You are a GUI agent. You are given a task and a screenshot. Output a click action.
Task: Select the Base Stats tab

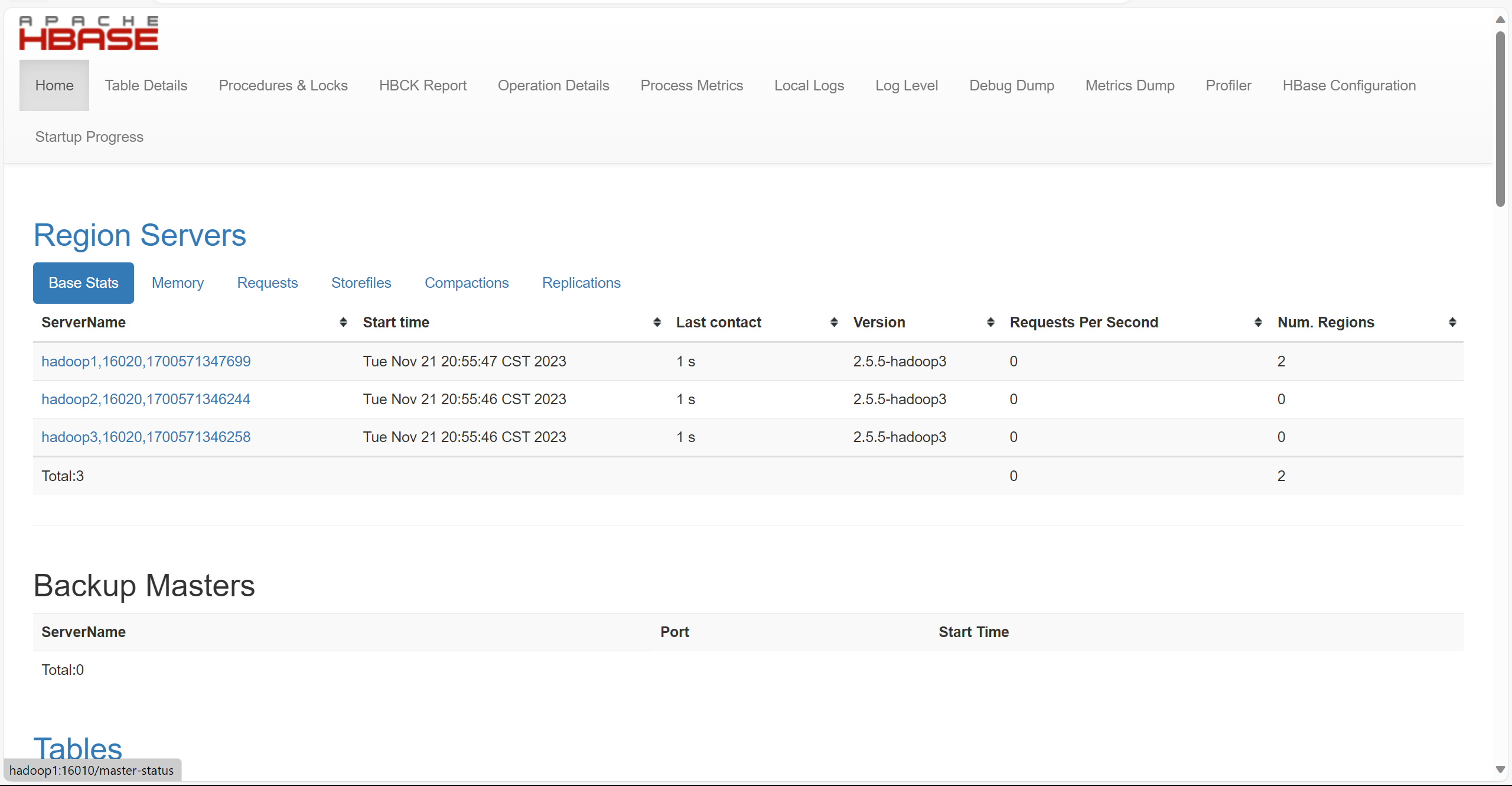point(83,282)
